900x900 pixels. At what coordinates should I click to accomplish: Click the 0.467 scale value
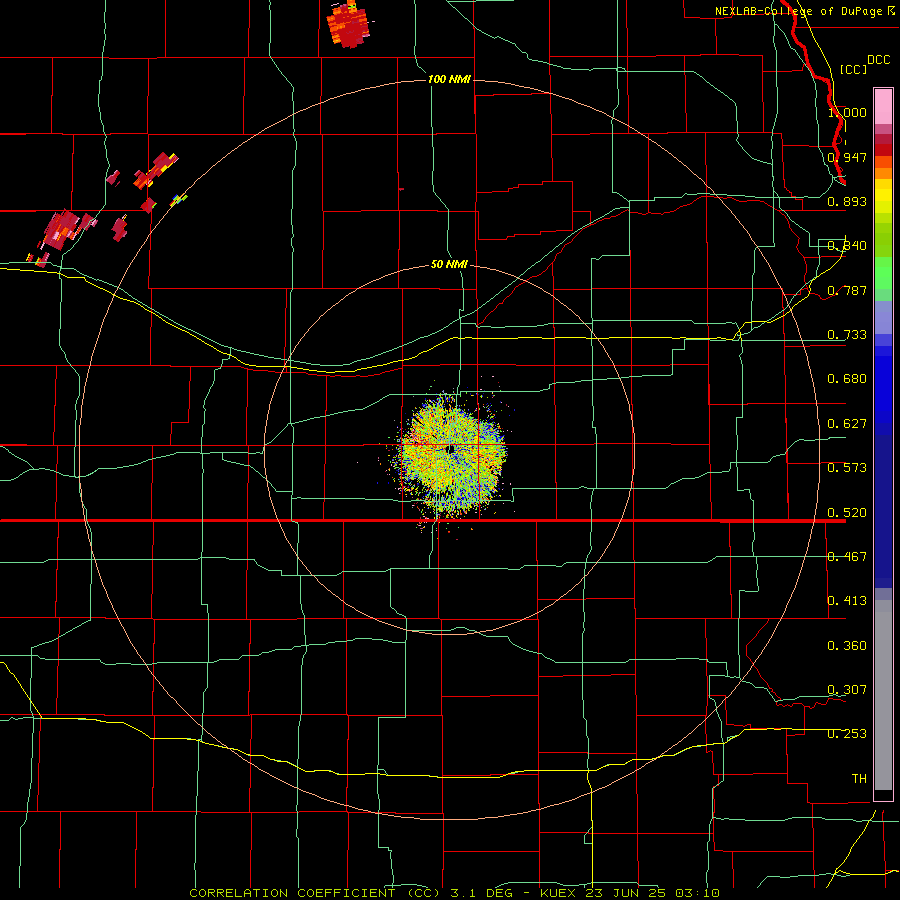(x=847, y=557)
